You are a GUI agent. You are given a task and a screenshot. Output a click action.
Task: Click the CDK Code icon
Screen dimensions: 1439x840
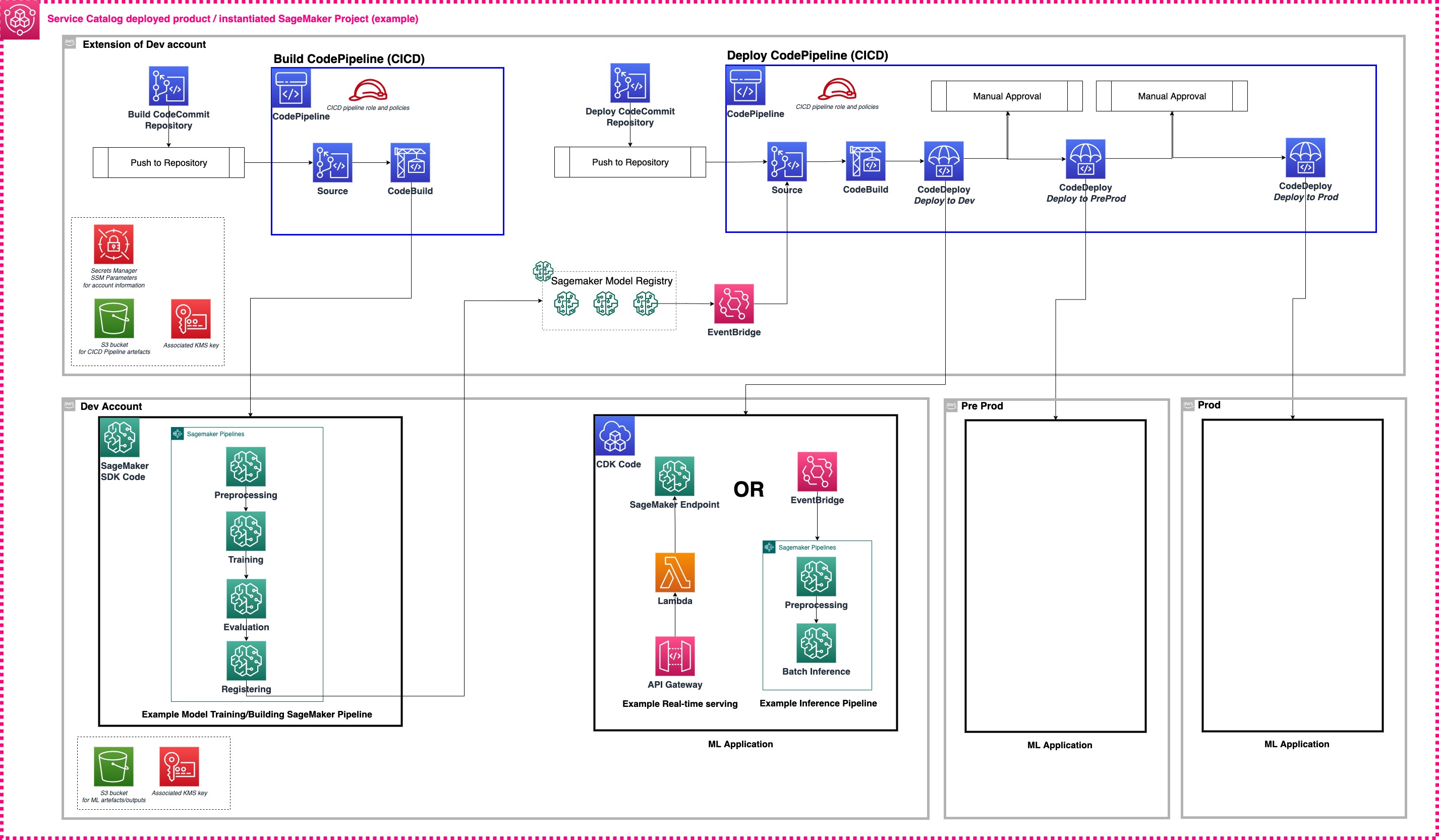615,436
